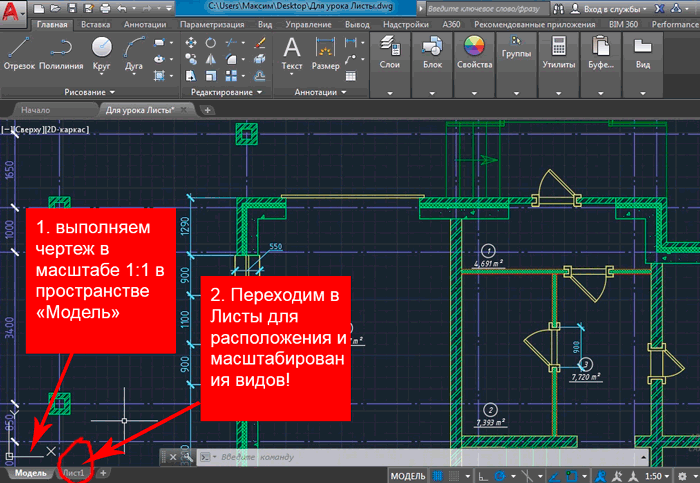This screenshot has width=700, height=483.
Task: Click the Save icon in quick access toolbar
Action: tap(71, 8)
